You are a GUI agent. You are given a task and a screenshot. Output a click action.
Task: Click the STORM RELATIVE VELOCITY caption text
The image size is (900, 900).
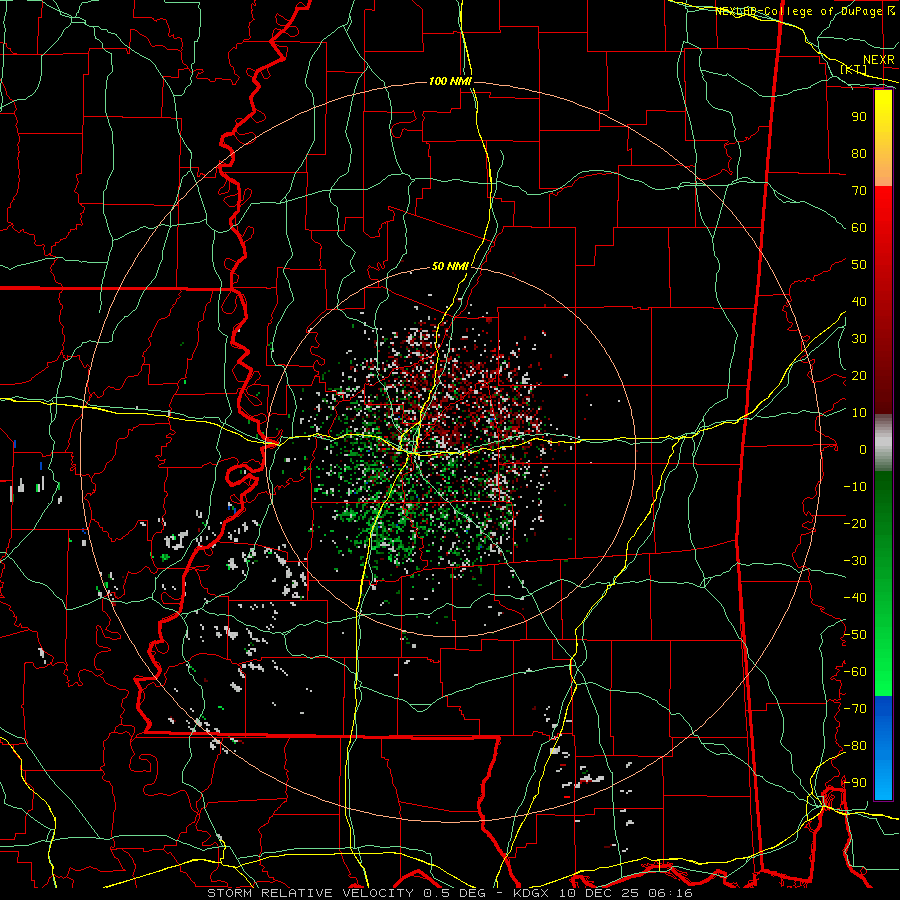click(310, 893)
